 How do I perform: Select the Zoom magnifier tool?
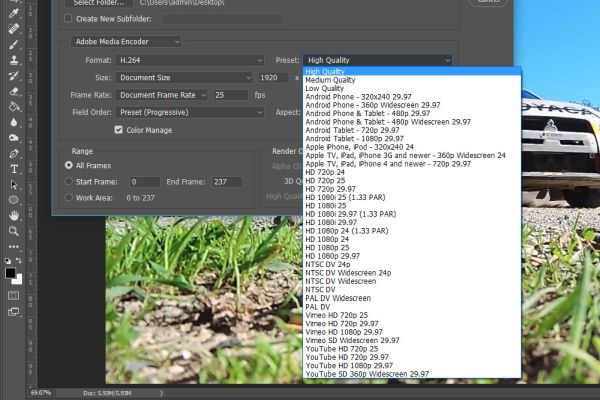14,231
